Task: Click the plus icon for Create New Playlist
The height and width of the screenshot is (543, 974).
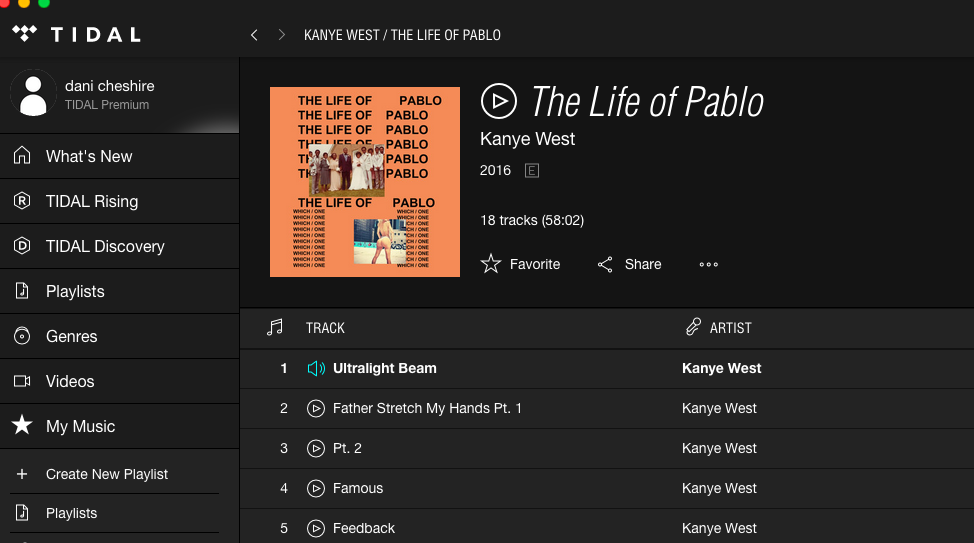Action: (22, 474)
